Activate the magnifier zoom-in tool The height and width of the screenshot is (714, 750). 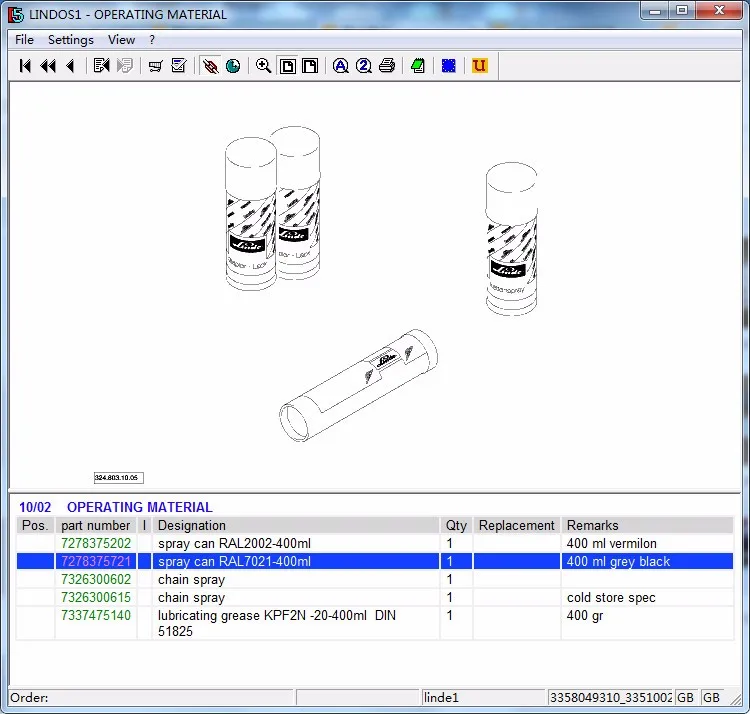pyautogui.click(x=264, y=66)
